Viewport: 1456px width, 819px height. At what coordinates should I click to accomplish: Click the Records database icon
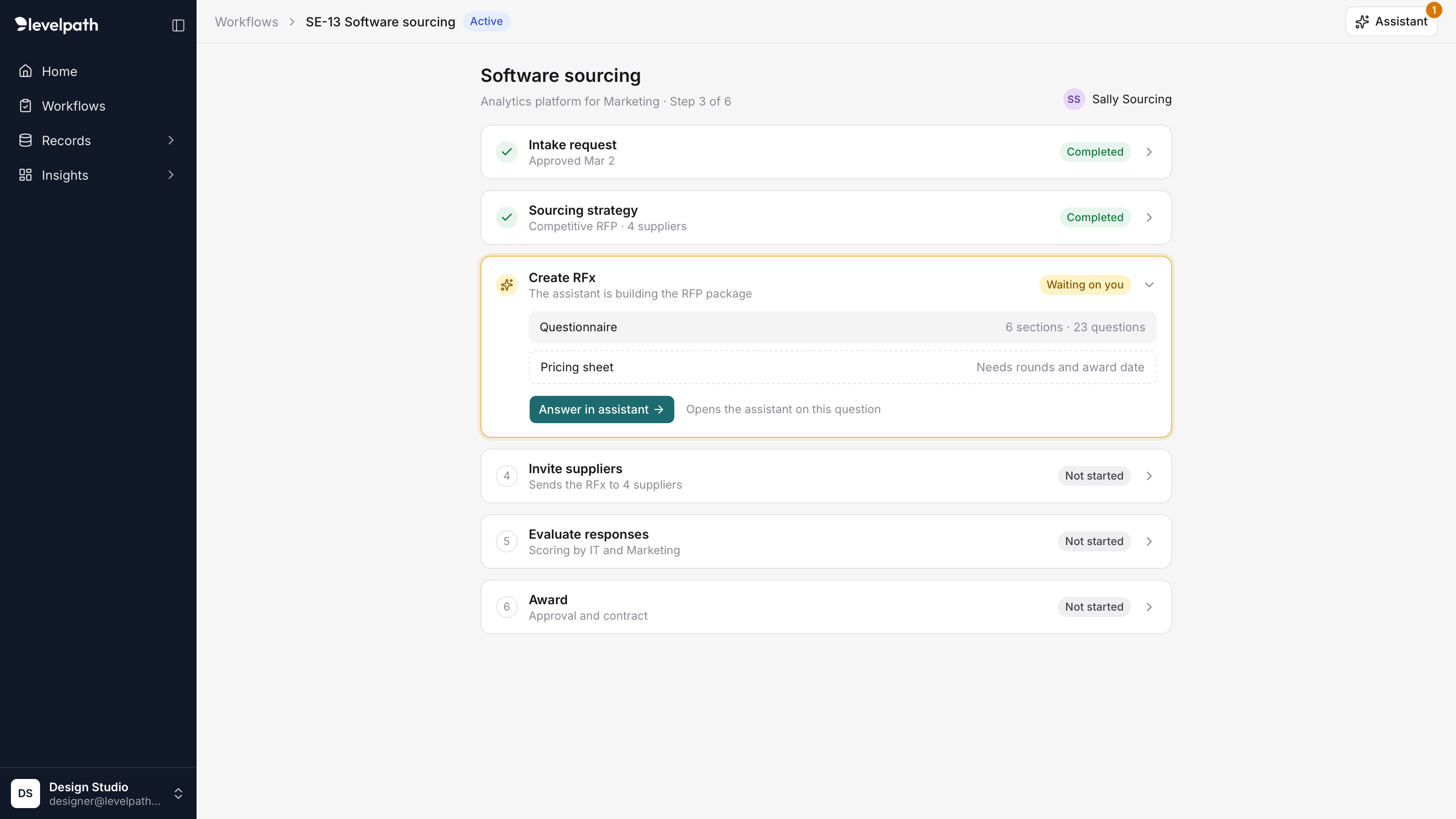pyautogui.click(x=25, y=140)
